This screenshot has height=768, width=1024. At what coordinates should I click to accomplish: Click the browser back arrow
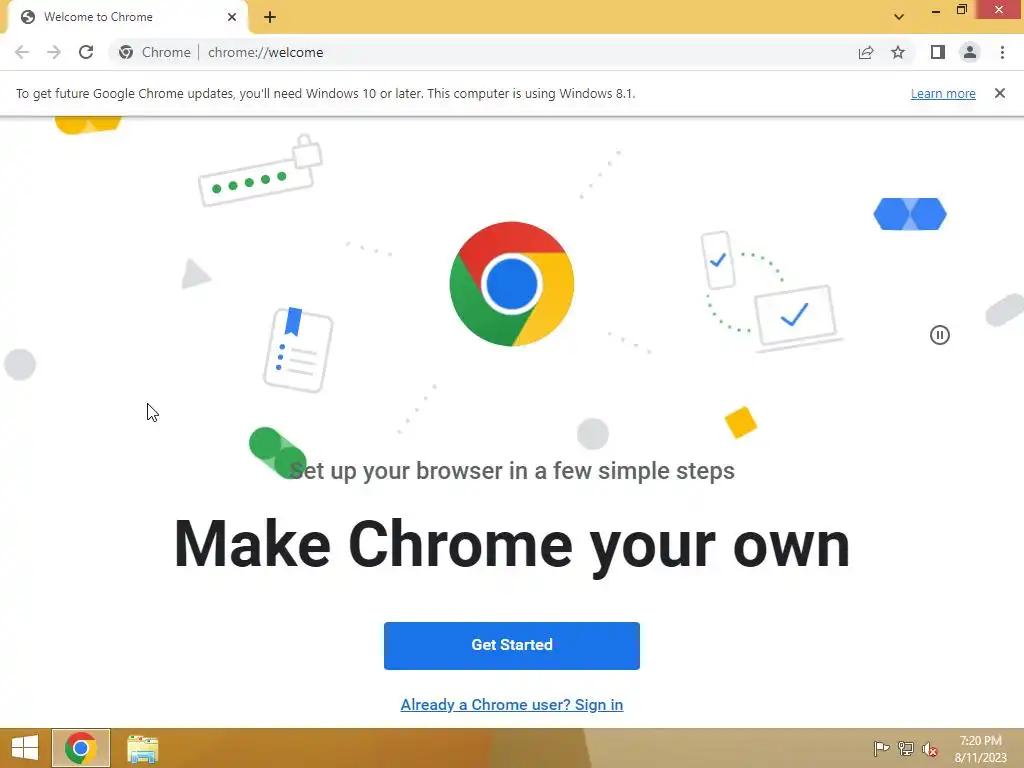pyautogui.click(x=22, y=52)
